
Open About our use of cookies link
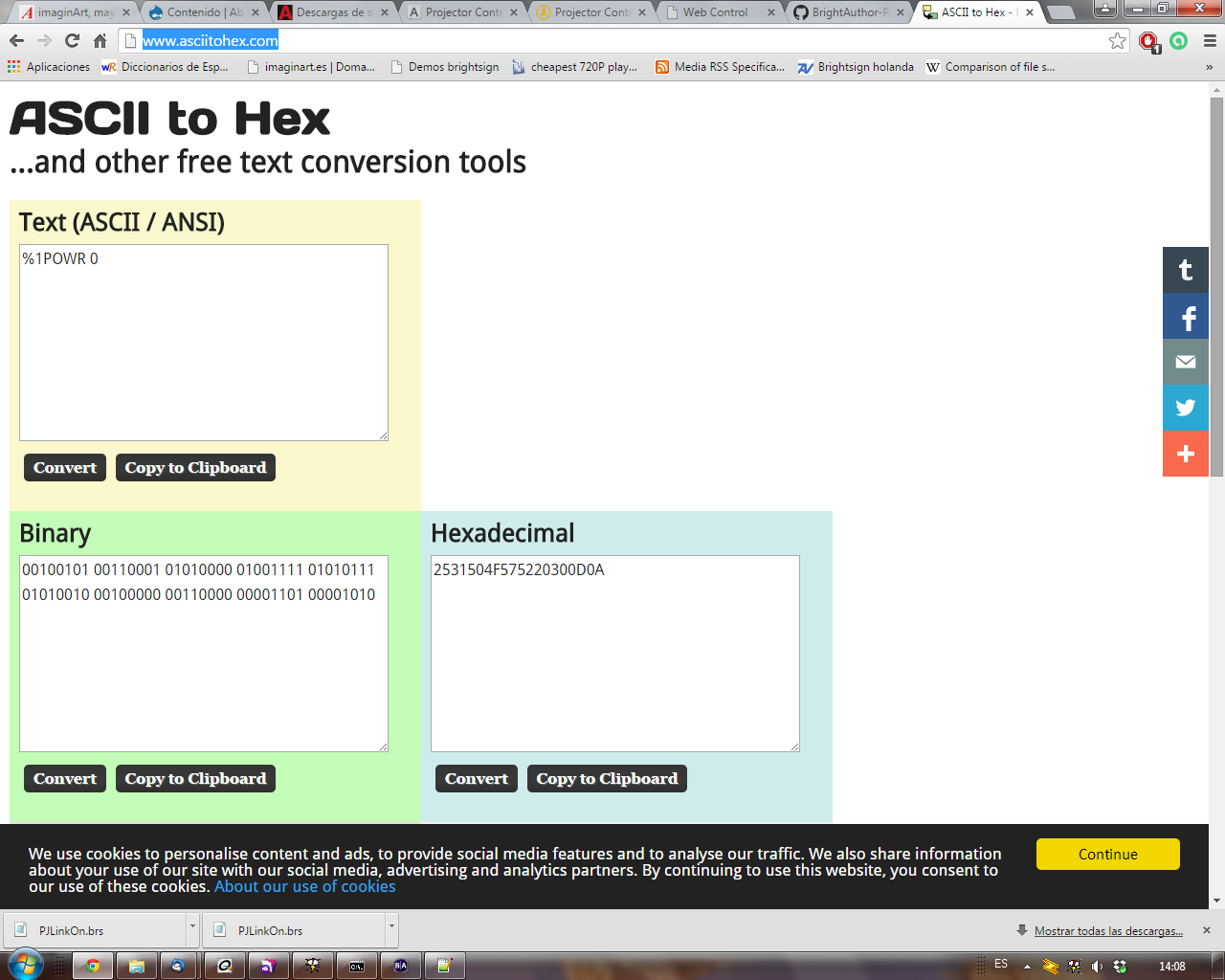click(x=304, y=886)
